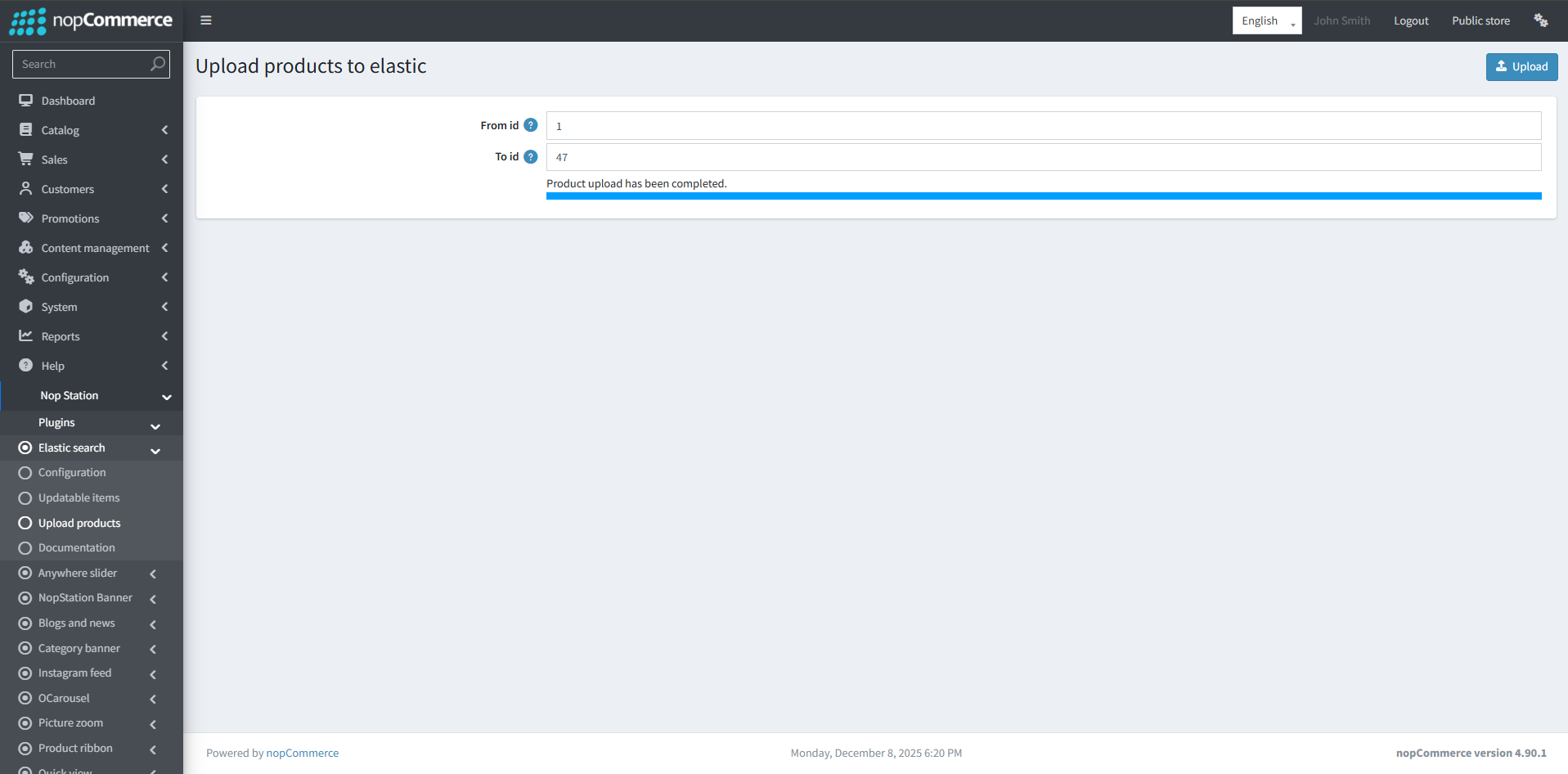Select the Updatable items circle option
This screenshot has height=774, width=1568.
pos(25,498)
